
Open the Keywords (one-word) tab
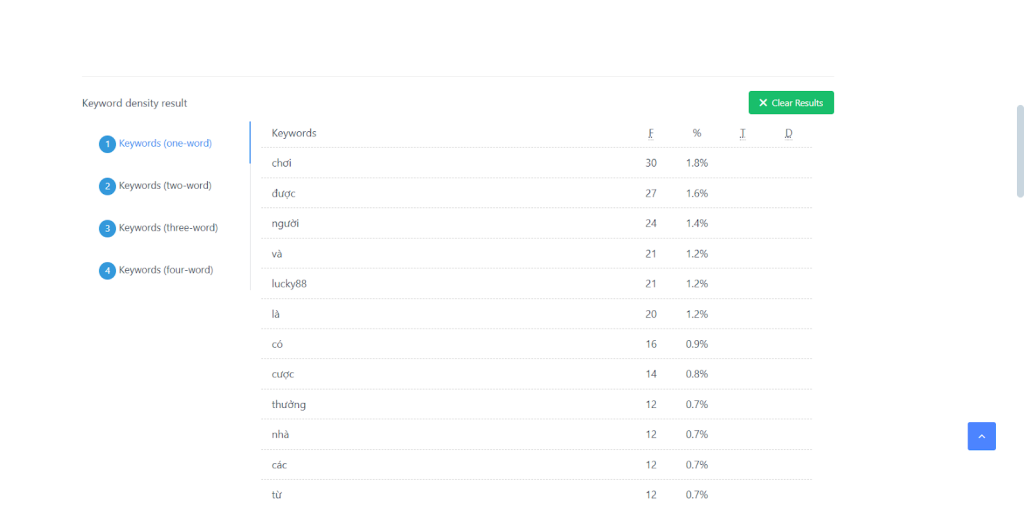point(165,143)
